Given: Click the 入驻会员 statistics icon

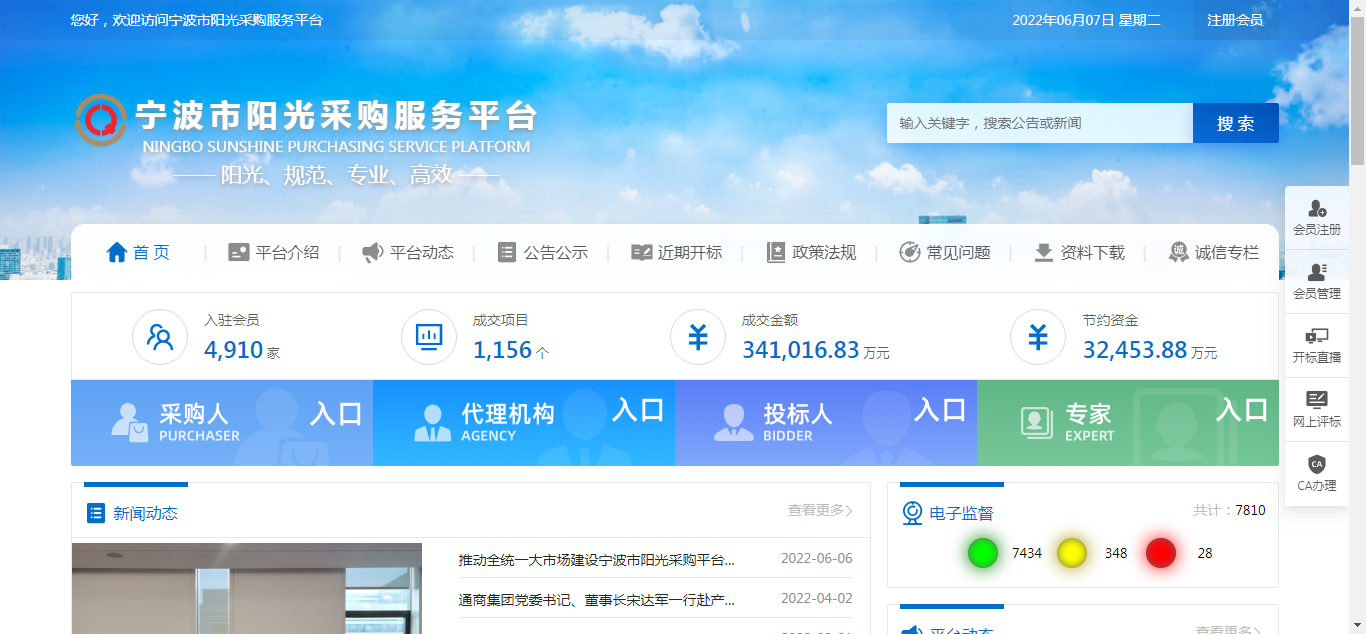Looking at the screenshot, I should [160, 338].
